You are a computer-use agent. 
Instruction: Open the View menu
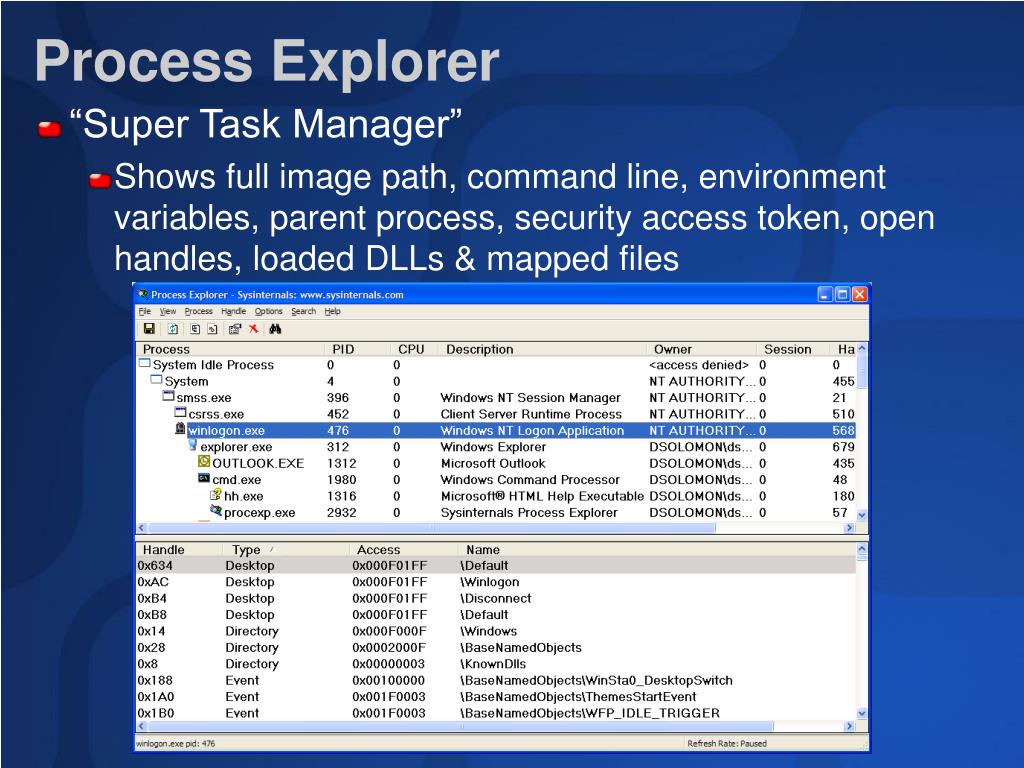tap(168, 311)
